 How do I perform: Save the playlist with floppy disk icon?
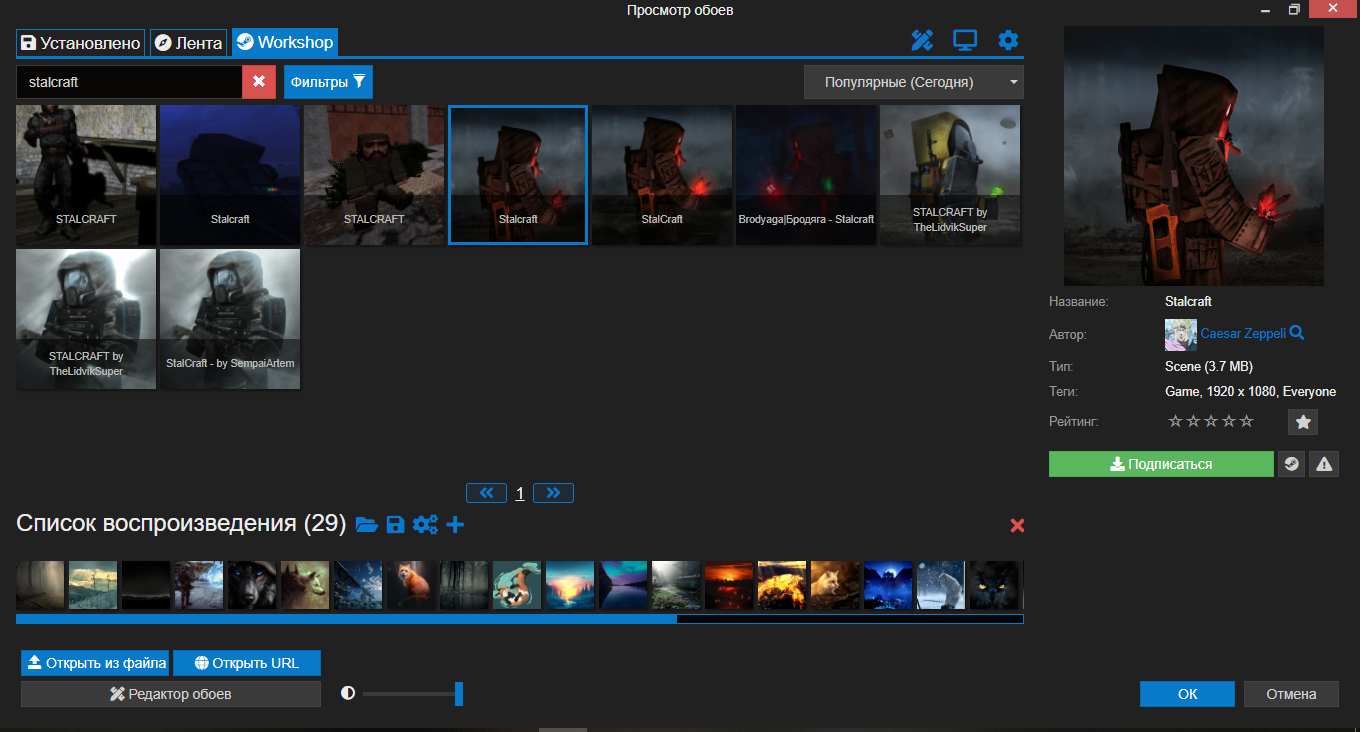point(395,525)
